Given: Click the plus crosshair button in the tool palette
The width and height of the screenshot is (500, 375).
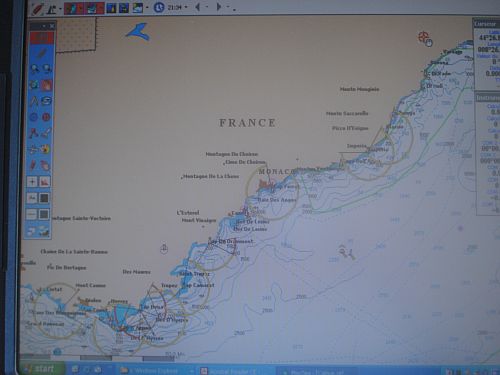Looking at the screenshot, I should tap(32, 182).
